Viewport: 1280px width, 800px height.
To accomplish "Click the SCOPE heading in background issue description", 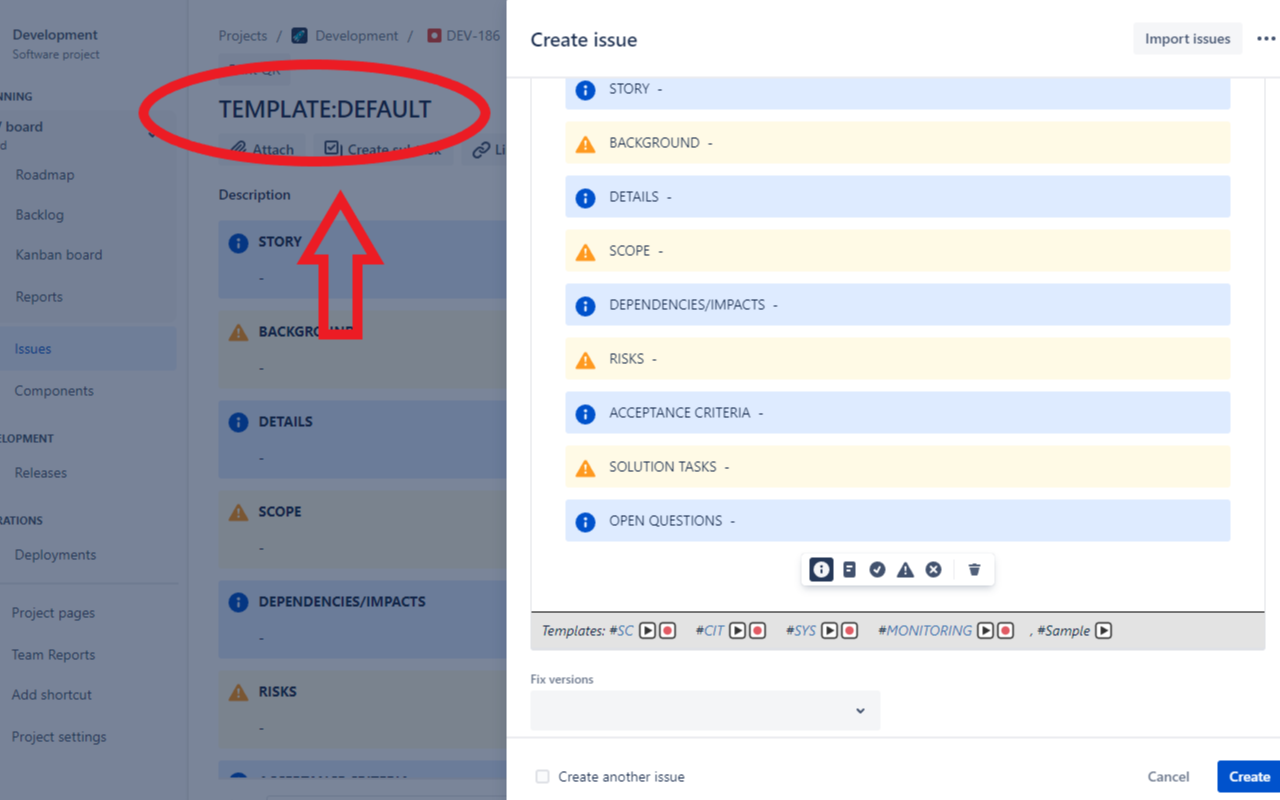I will pos(279,511).
